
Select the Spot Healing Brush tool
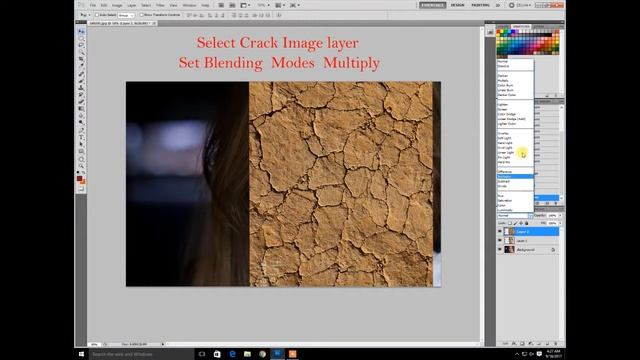coord(81,74)
